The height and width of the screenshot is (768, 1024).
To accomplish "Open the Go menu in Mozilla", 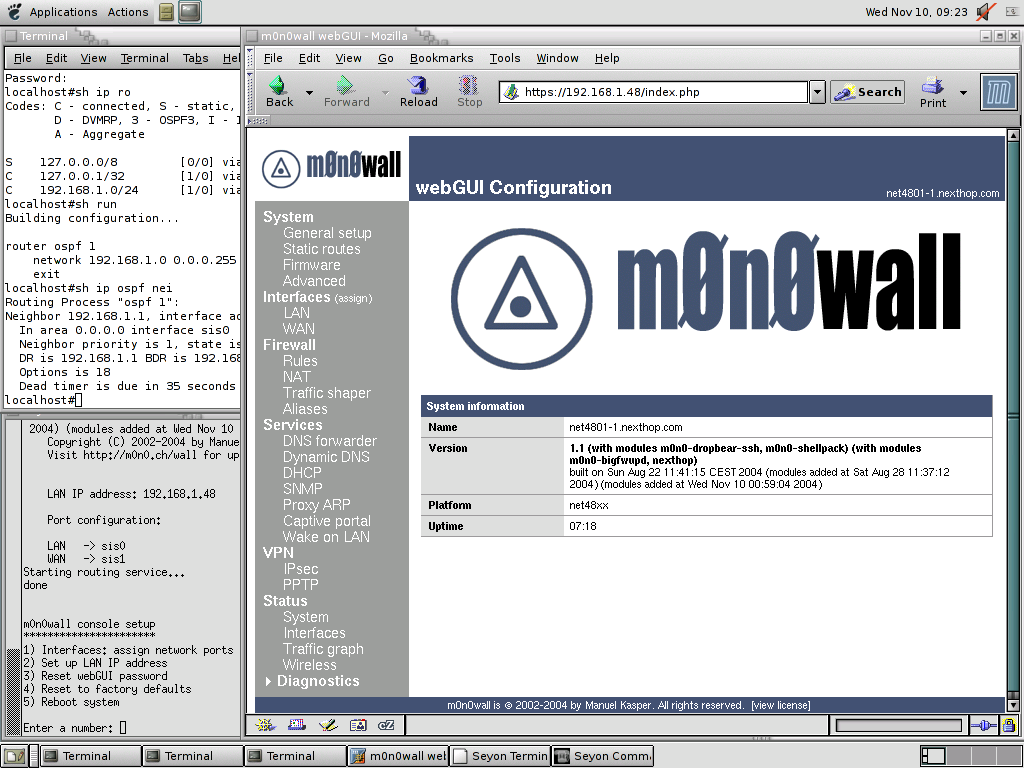I will [386, 58].
